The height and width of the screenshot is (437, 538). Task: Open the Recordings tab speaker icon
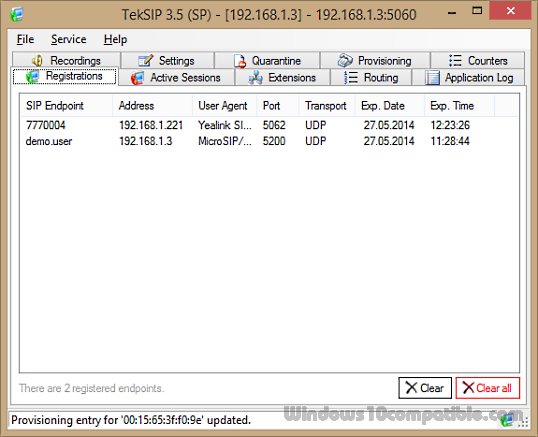[x=37, y=61]
